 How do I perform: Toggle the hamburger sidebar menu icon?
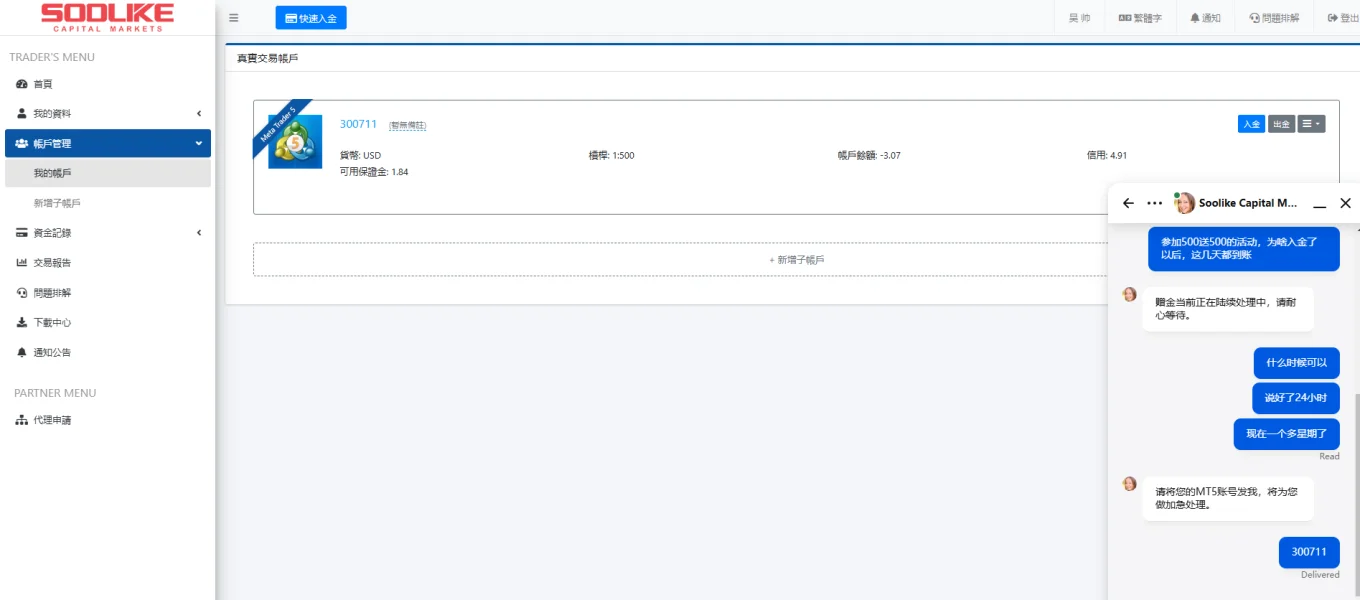pos(234,18)
